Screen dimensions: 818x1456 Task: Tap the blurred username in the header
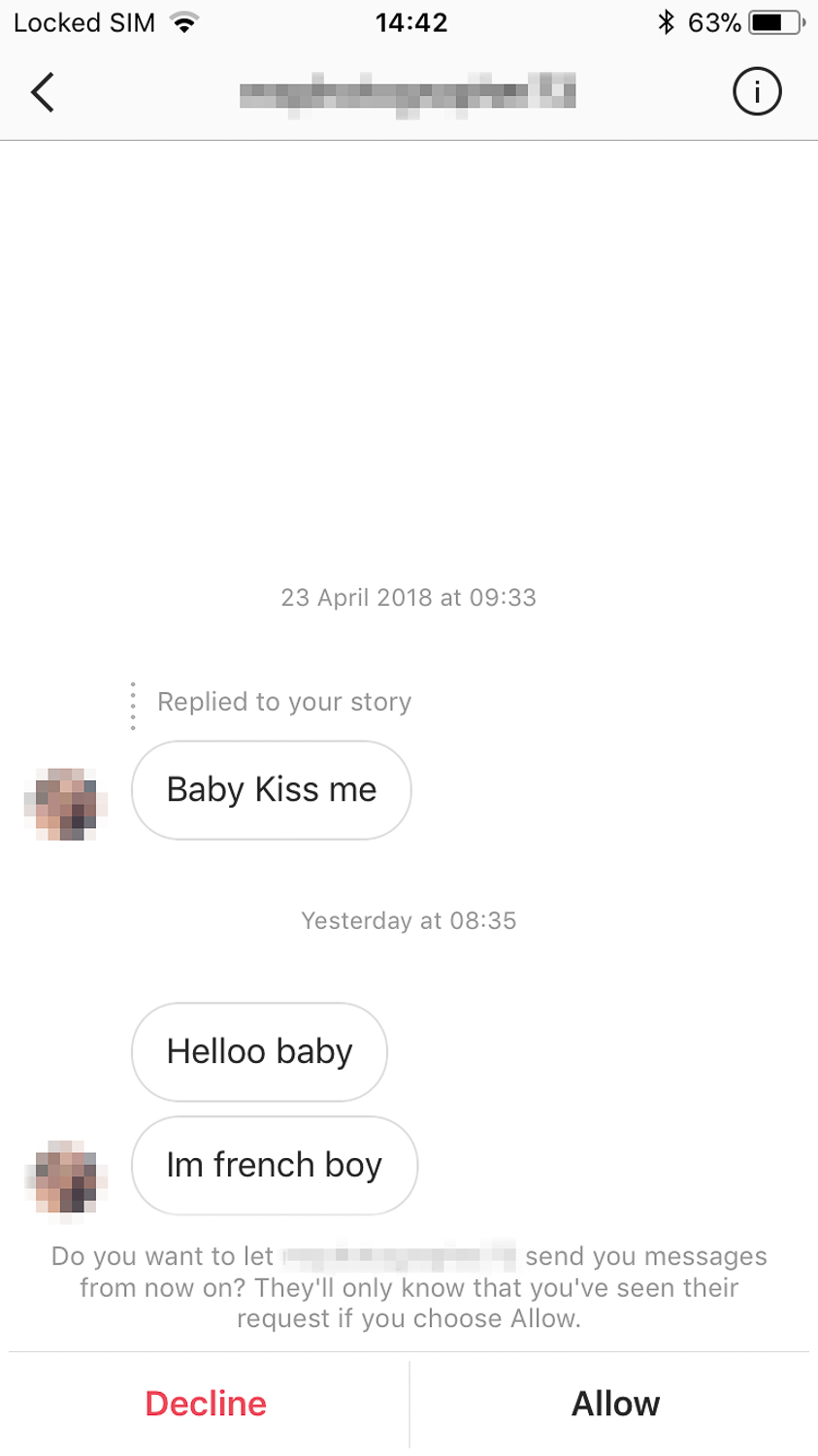(x=408, y=94)
